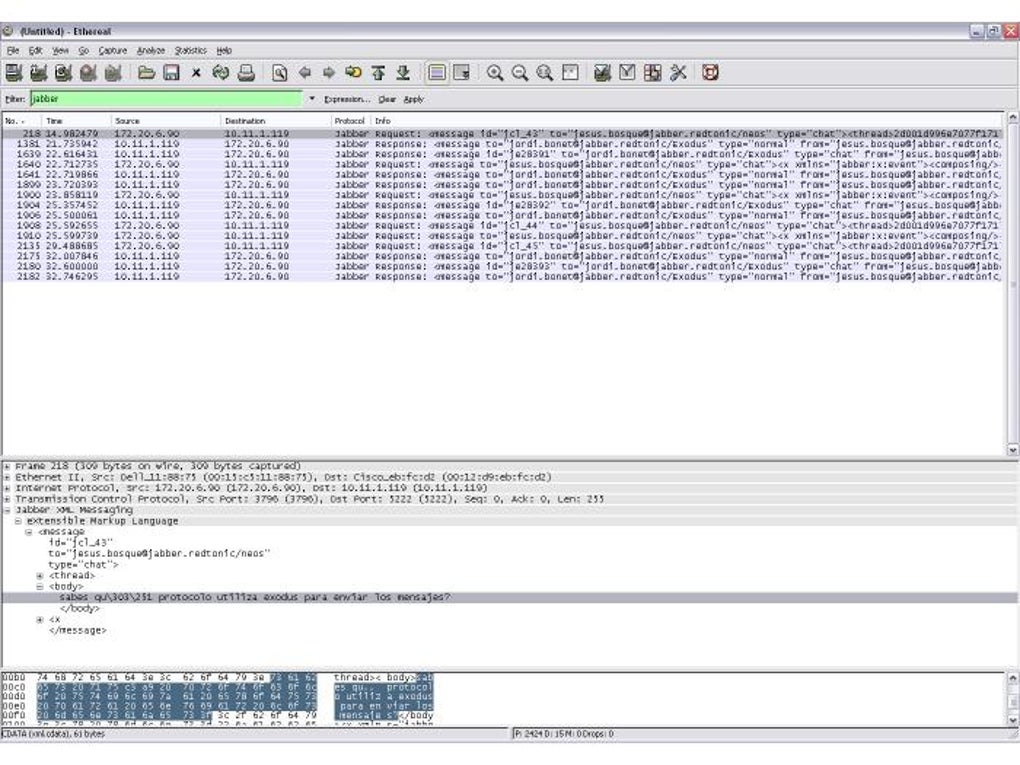
Task: Open the Help menu
Action: (x=224, y=50)
